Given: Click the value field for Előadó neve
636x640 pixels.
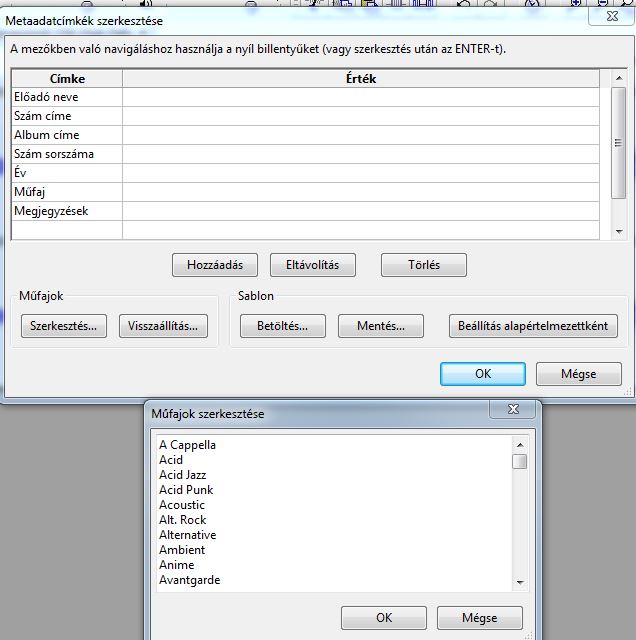Looking at the screenshot, I should pos(360,97).
